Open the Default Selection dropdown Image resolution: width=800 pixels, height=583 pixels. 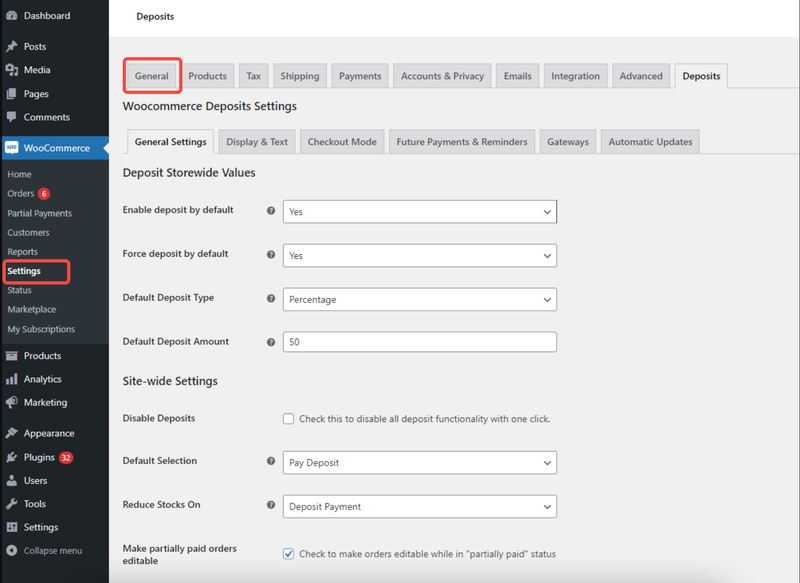point(420,463)
